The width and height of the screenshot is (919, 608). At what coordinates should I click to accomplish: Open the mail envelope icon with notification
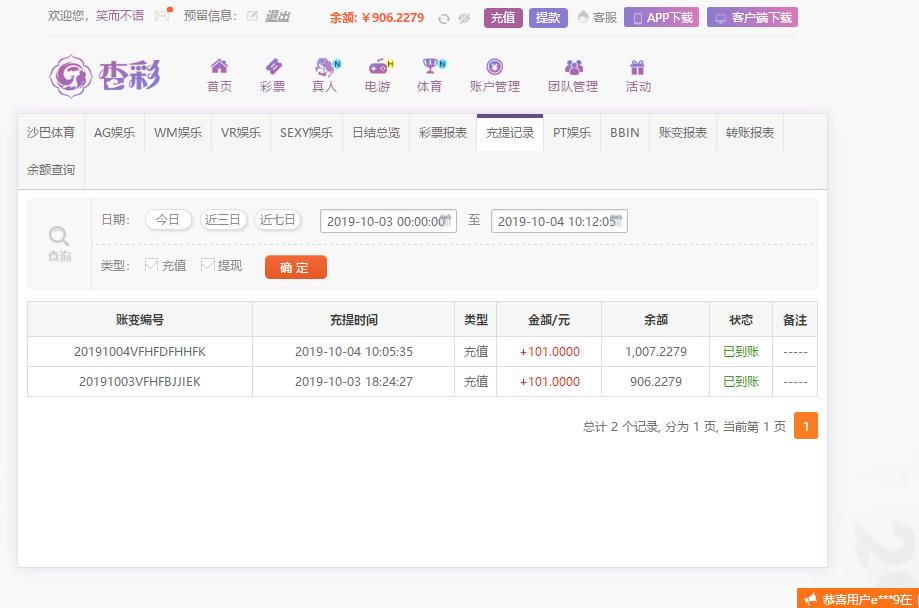pyautogui.click(x=163, y=15)
